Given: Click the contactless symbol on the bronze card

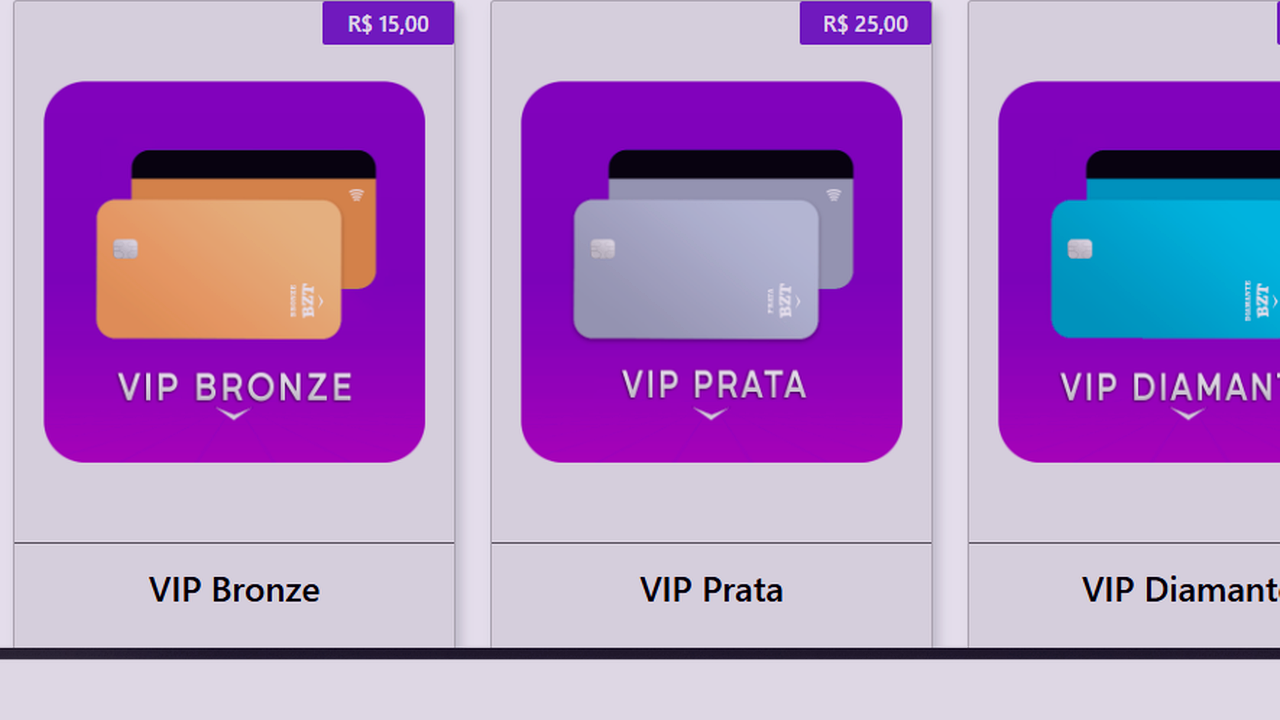Looking at the screenshot, I should pos(357,195).
